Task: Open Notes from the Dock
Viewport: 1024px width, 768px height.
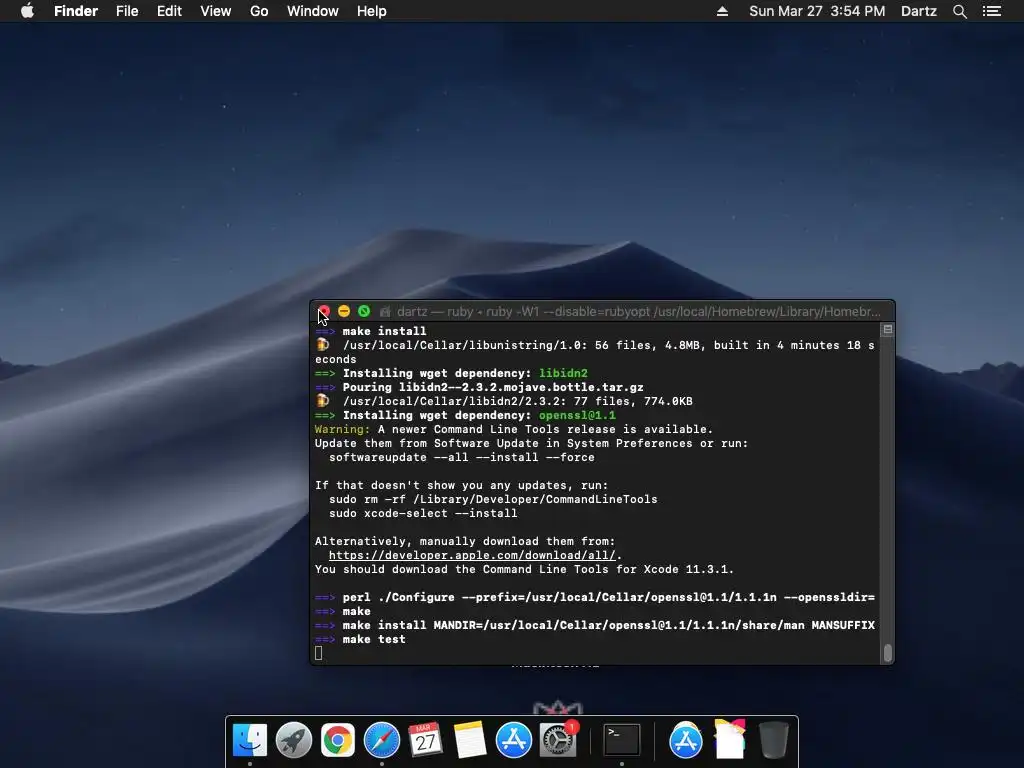Action: (x=470, y=741)
